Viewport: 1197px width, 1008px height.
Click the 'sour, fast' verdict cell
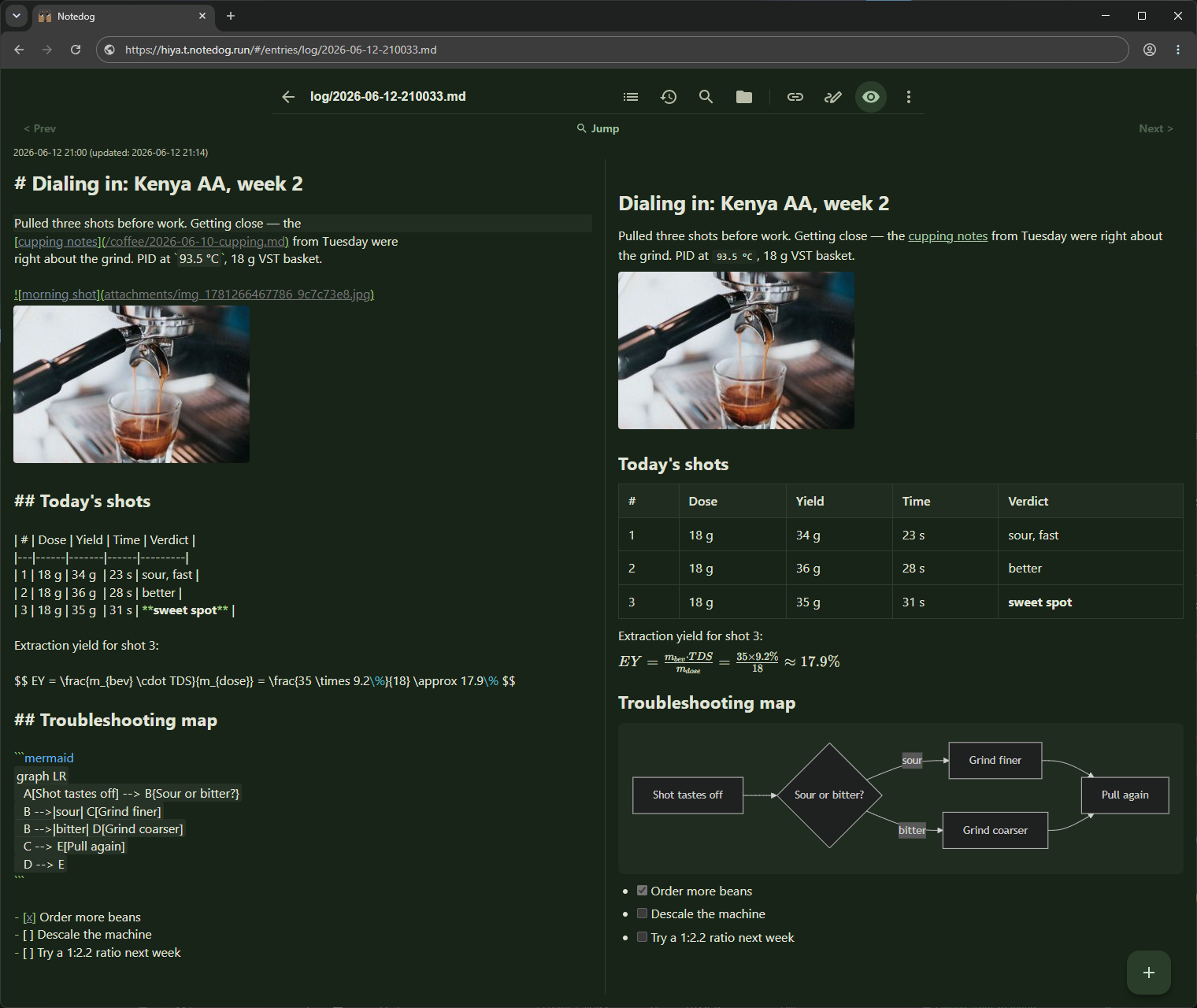(x=1090, y=535)
